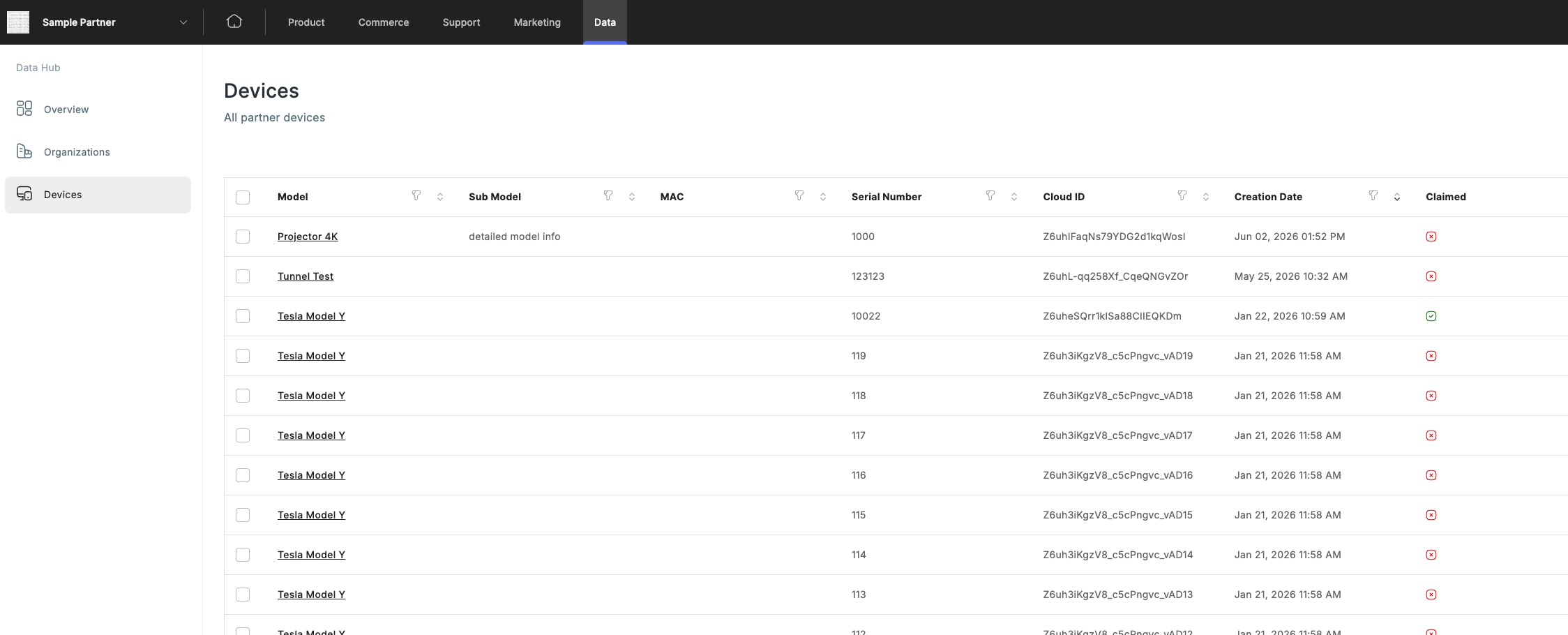Open Tesla Model Y with serial 113
Viewport: 1568px width, 635px height.
311,595
